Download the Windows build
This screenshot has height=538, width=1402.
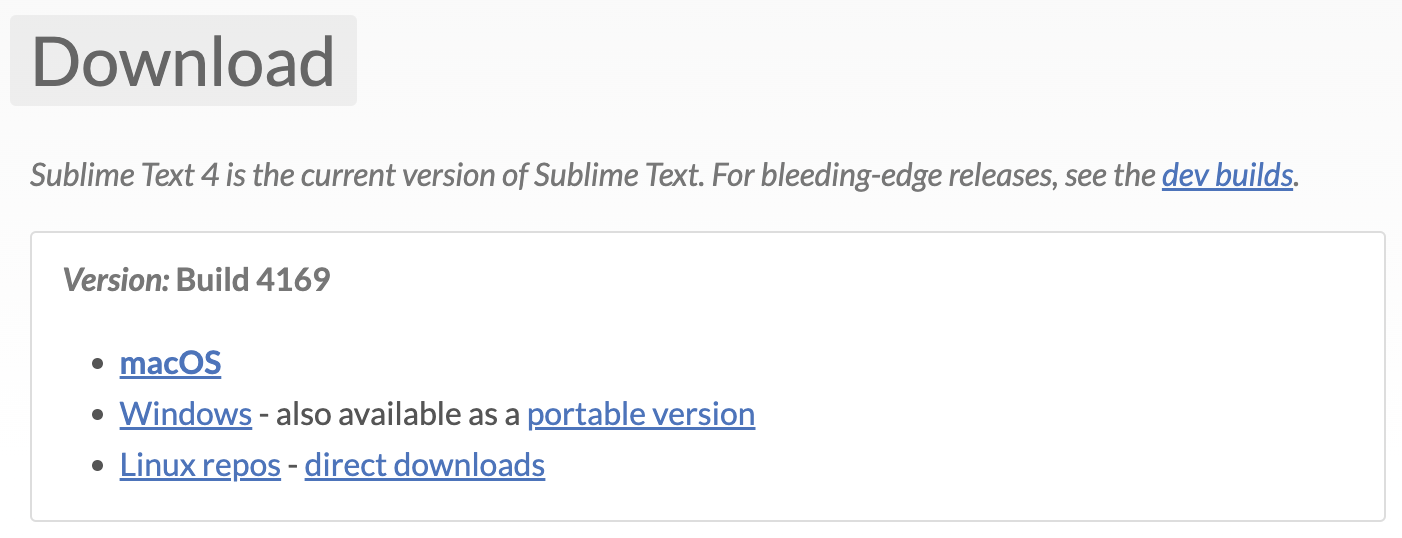(x=185, y=414)
